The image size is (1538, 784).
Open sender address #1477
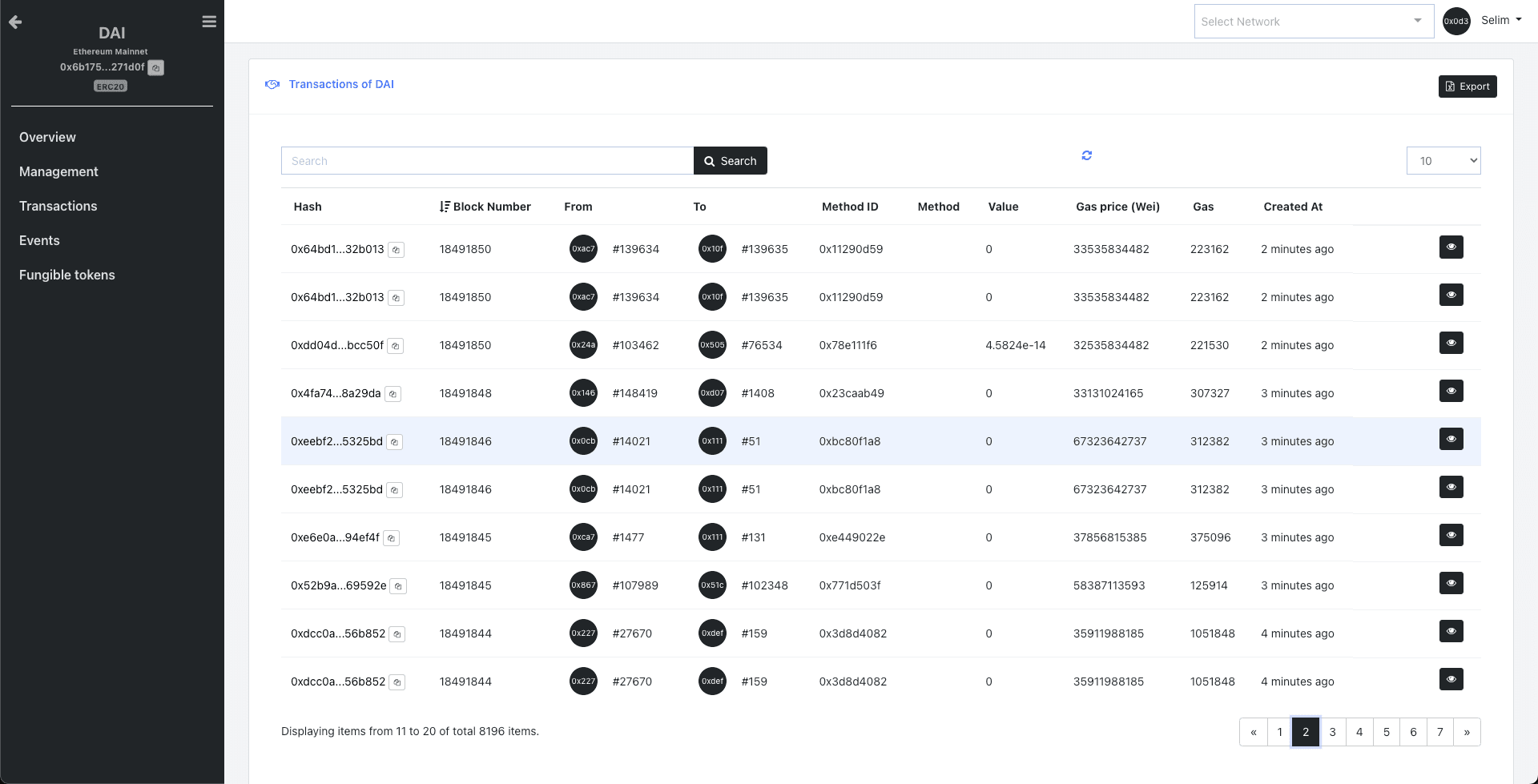628,537
